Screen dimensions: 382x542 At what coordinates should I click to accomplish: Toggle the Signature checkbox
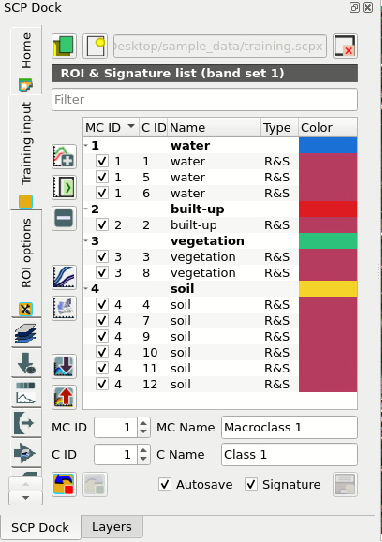(x=251, y=485)
